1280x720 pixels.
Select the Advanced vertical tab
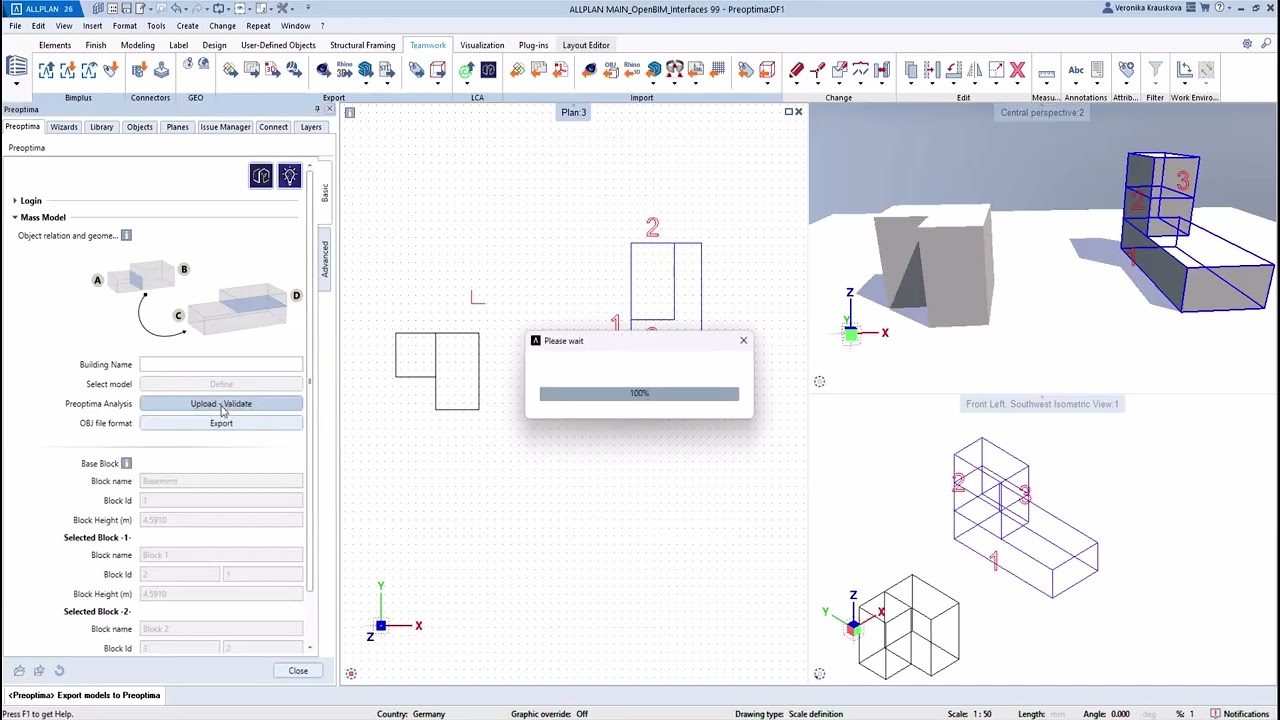click(x=324, y=259)
